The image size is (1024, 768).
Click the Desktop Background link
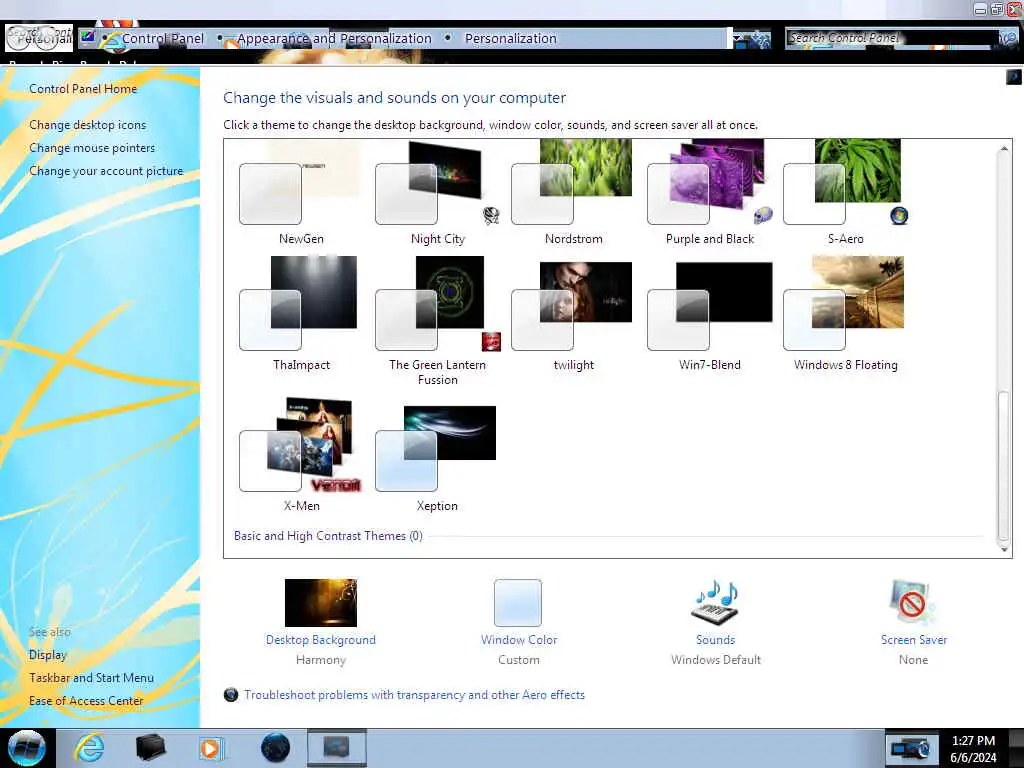pyautogui.click(x=321, y=640)
